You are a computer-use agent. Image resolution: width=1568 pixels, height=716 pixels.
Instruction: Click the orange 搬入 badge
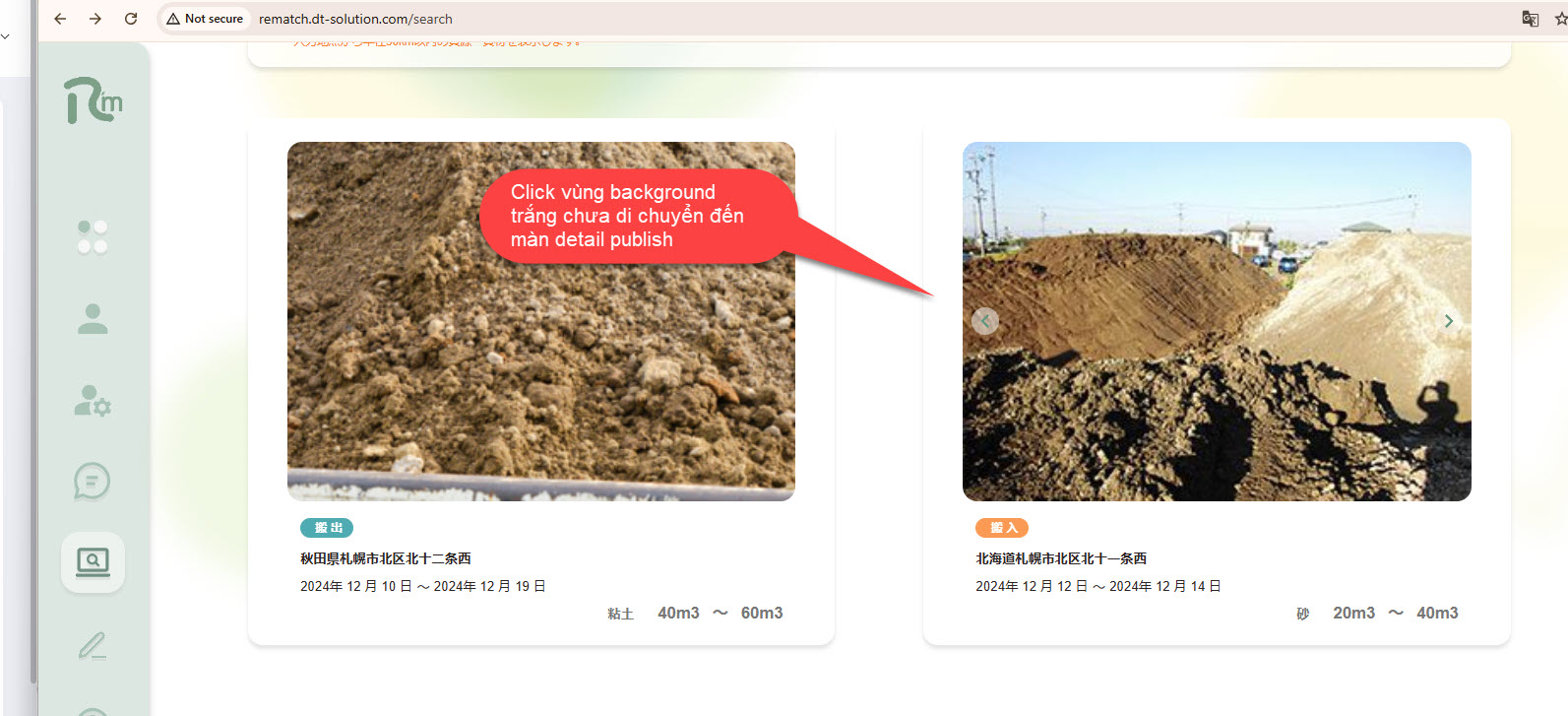[x=1002, y=528]
